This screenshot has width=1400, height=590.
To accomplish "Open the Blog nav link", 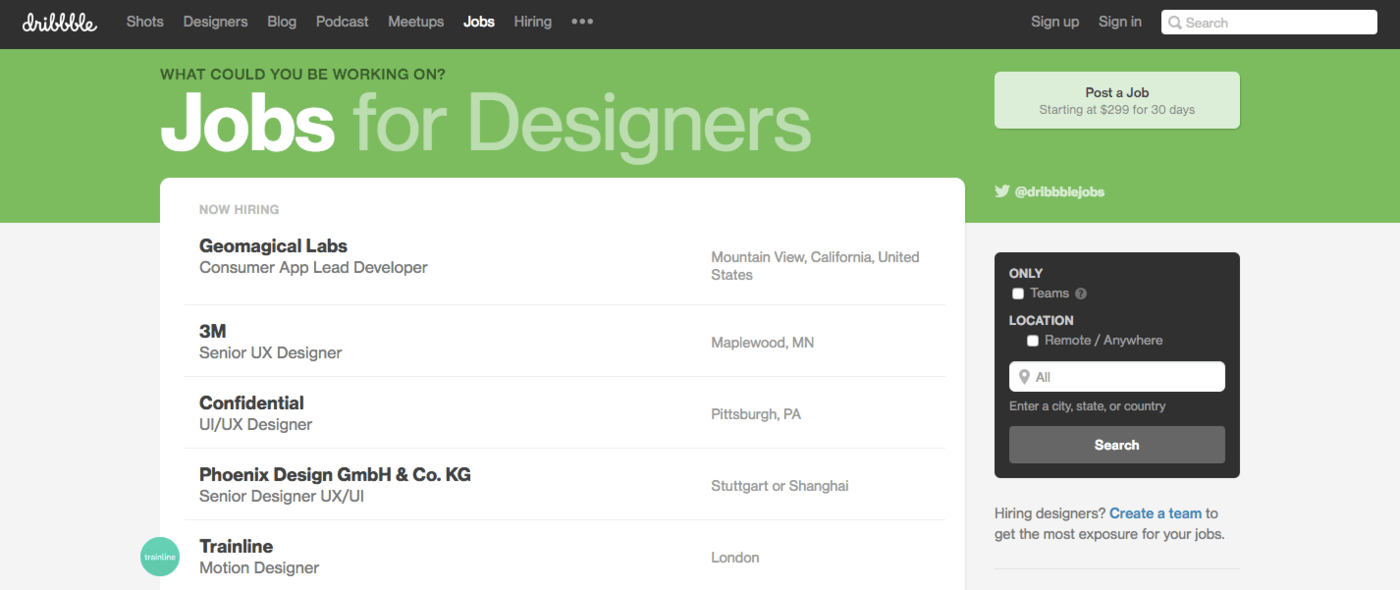I will click(282, 21).
